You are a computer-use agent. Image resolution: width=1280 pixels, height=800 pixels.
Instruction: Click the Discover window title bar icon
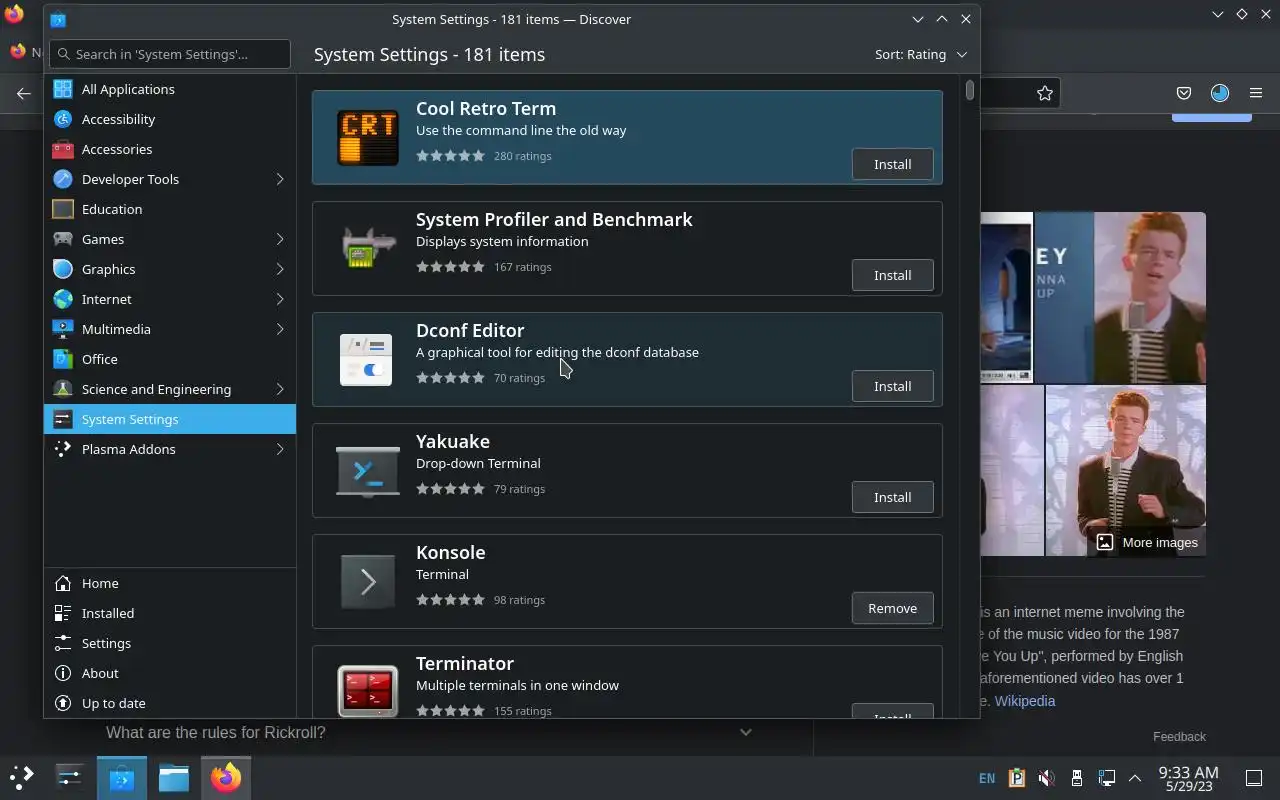click(x=58, y=19)
